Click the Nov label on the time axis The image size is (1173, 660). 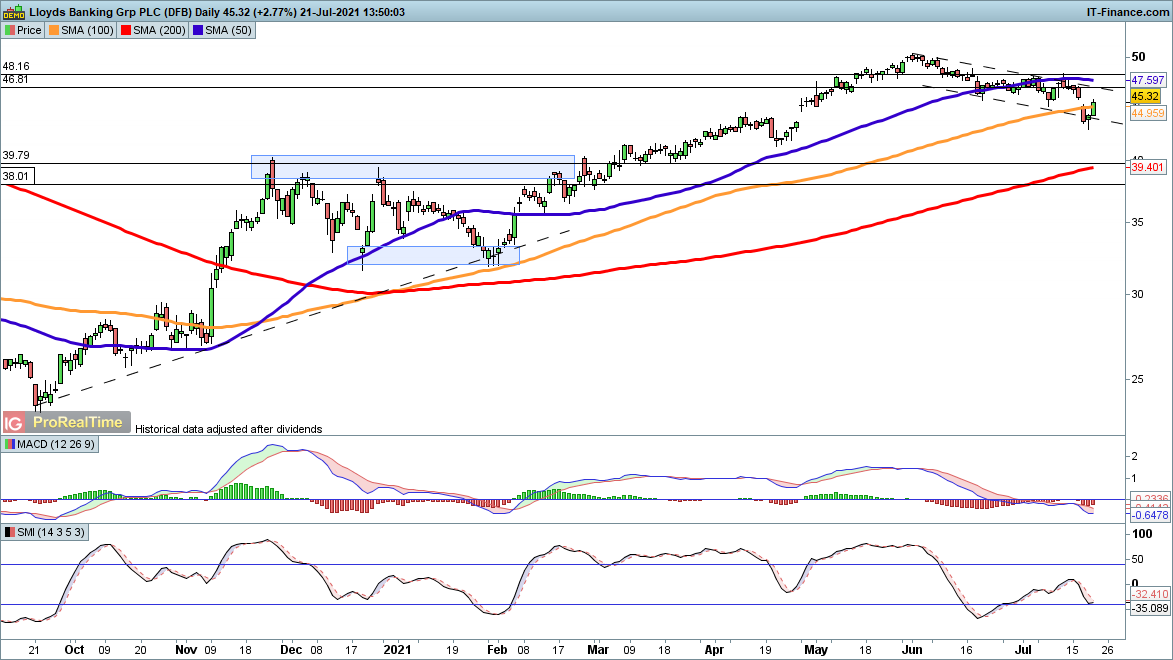[x=186, y=650]
